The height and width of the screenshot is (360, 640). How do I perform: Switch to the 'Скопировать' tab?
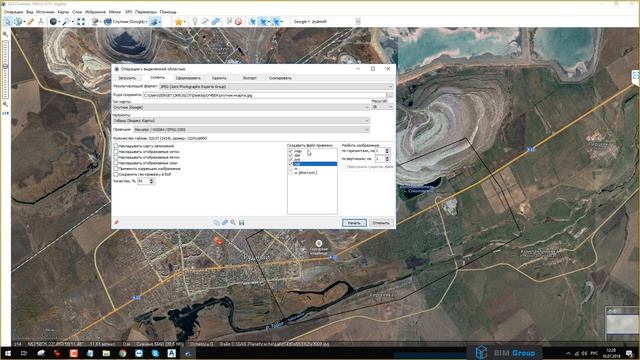[280, 78]
